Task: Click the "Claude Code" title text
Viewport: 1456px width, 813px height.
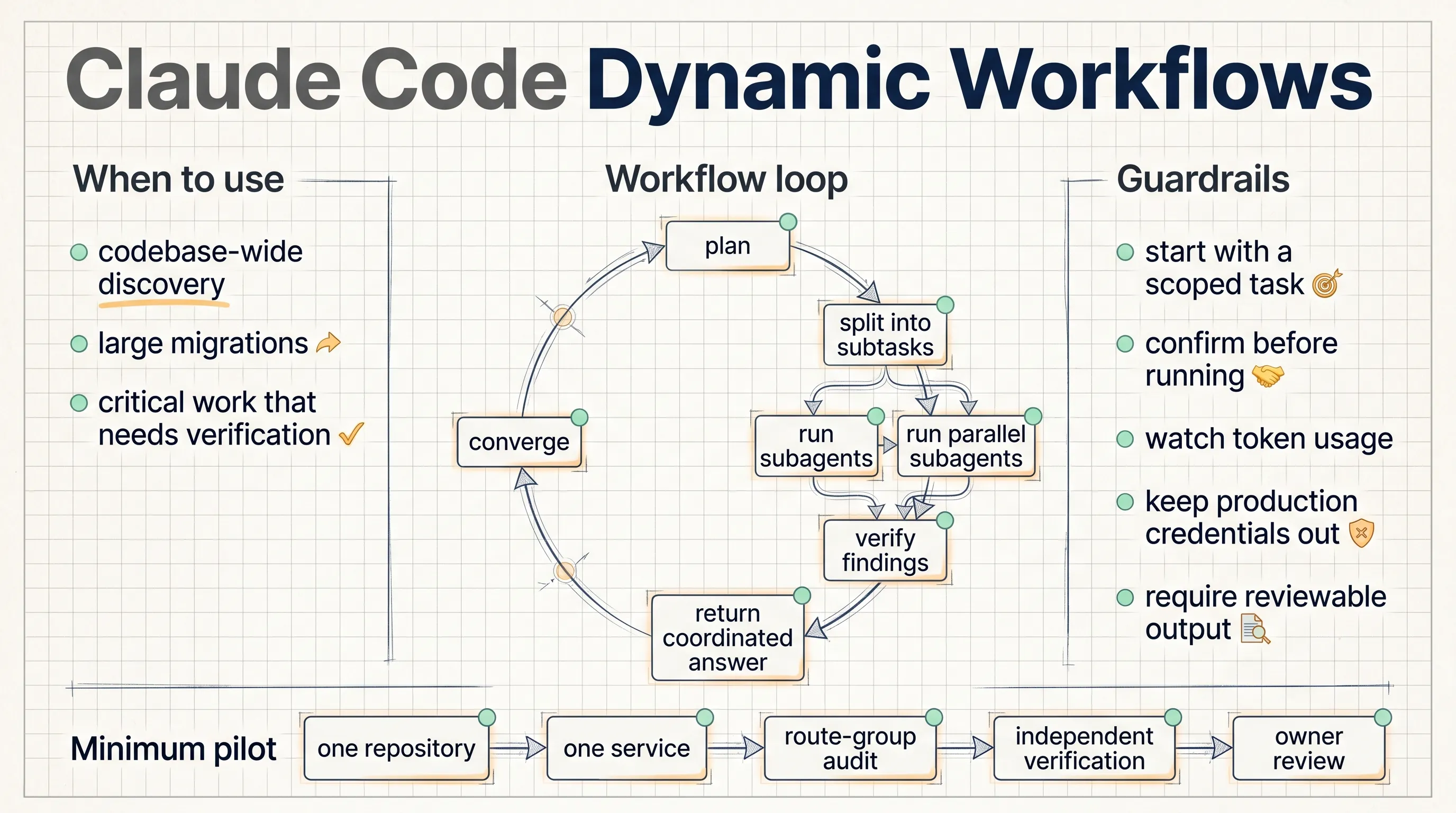Action: tap(316, 79)
